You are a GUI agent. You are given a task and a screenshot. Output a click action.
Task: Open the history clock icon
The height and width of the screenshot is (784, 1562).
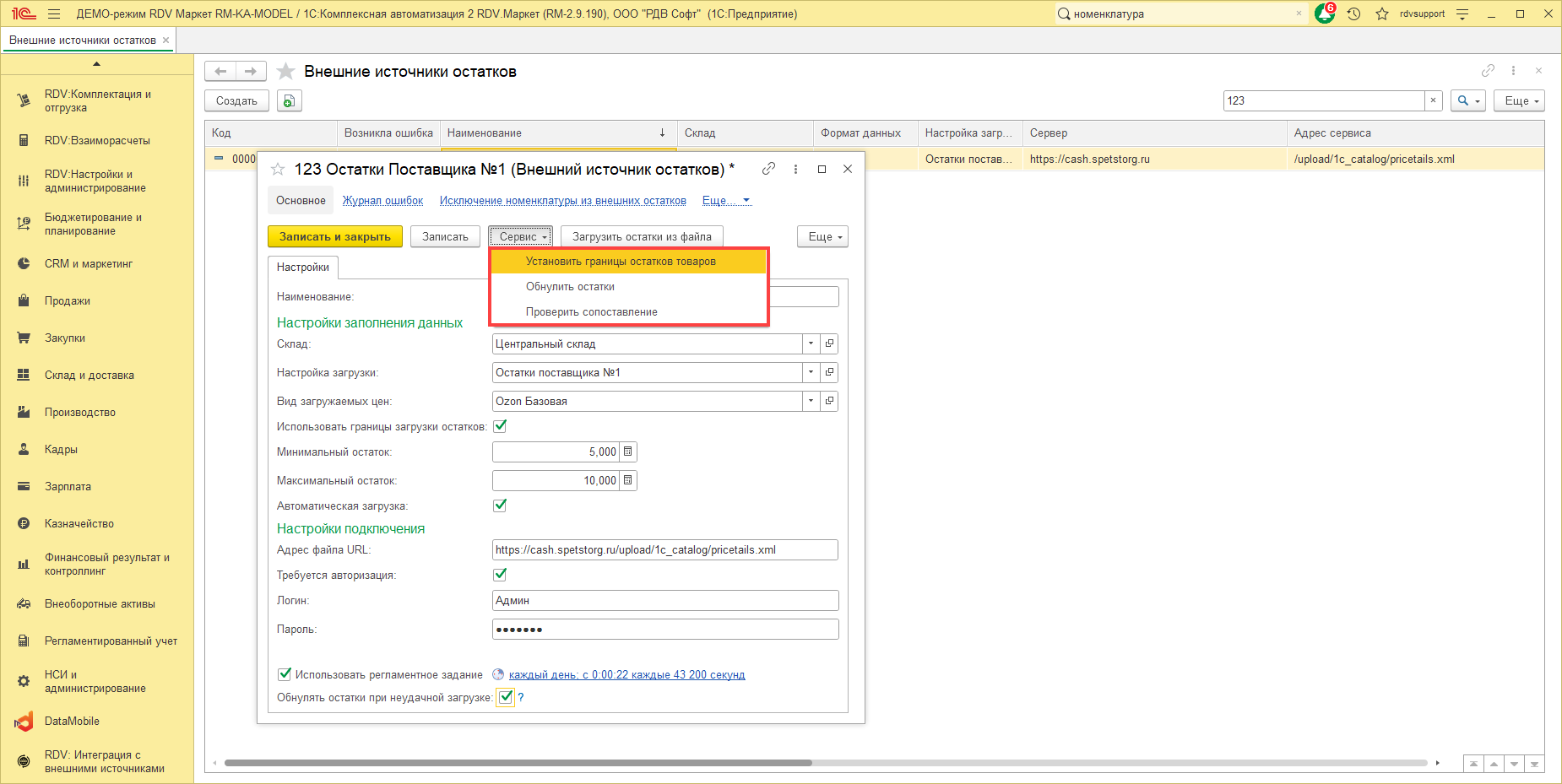(x=1353, y=14)
